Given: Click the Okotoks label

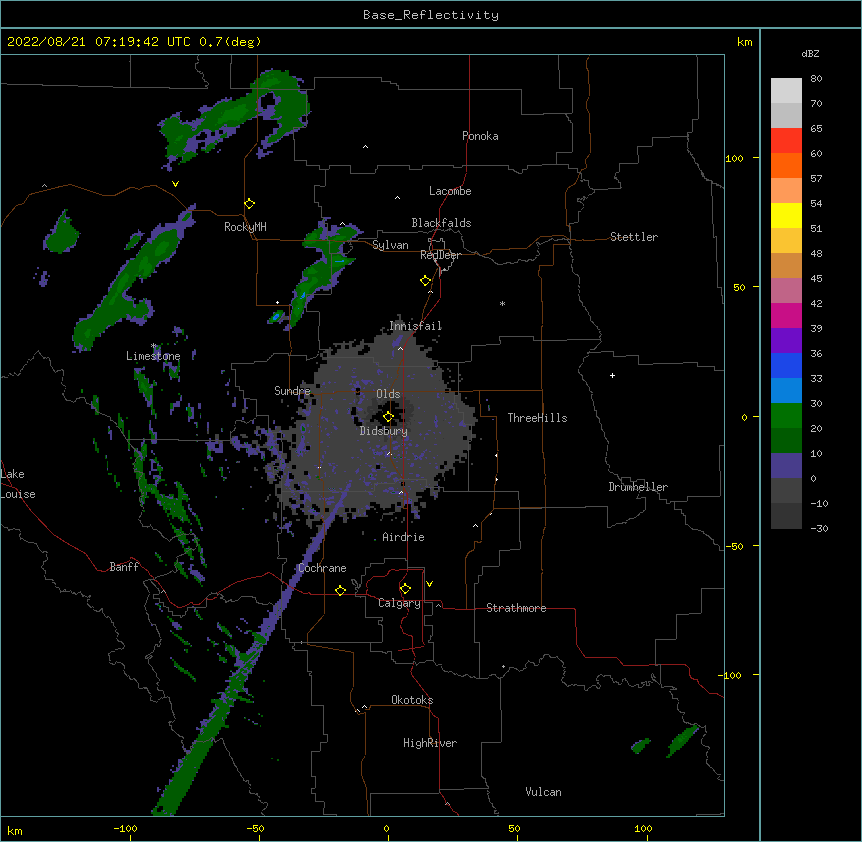Looking at the screenshot, I should 412,700.
